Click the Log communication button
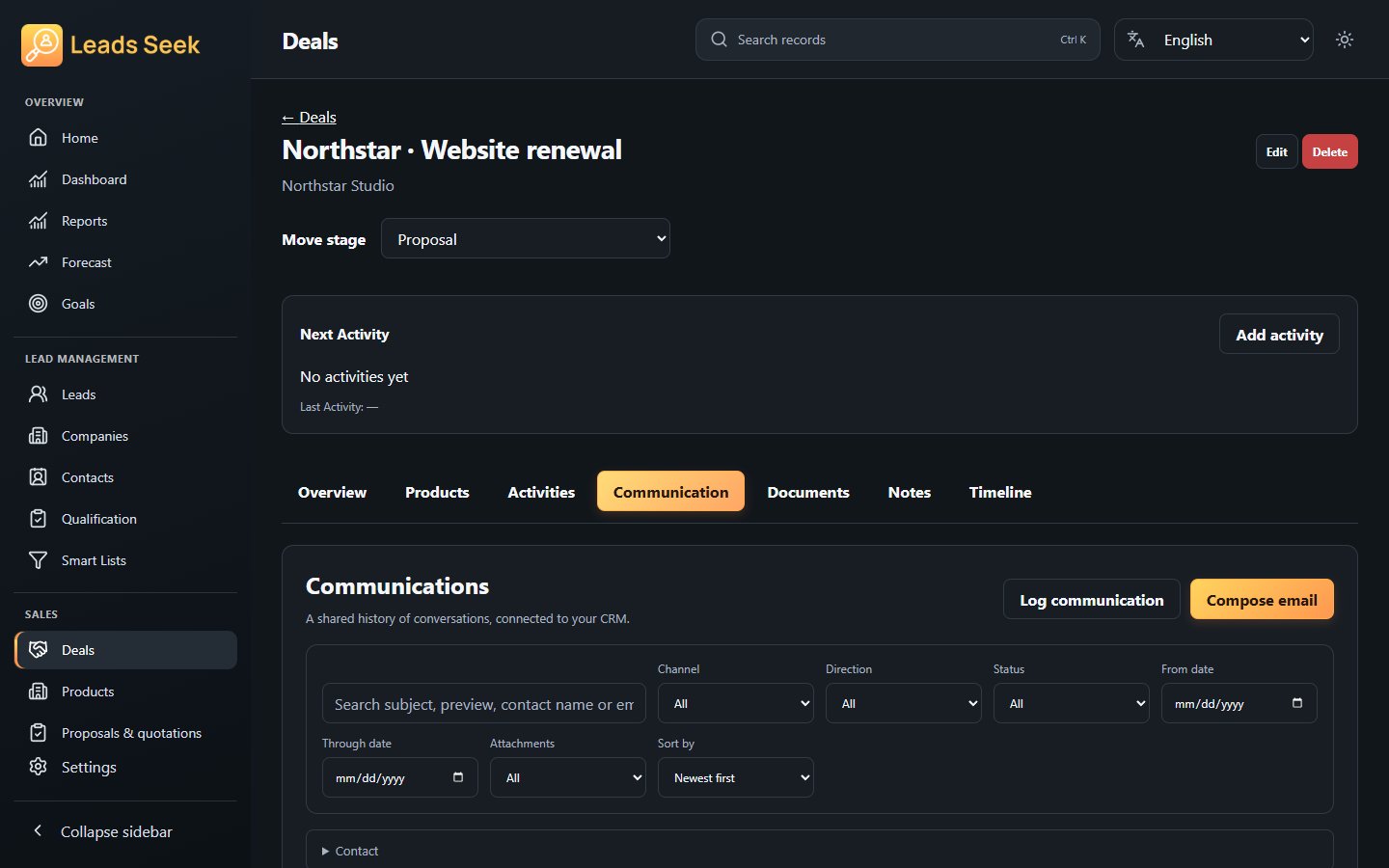 (1092, 599)
